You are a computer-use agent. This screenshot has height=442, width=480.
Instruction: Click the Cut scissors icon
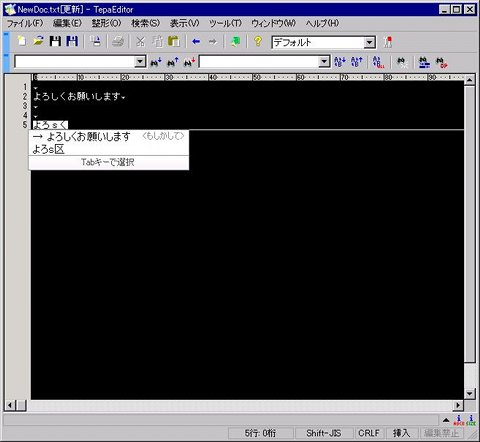pyautogui.click(x=140, y=42)
